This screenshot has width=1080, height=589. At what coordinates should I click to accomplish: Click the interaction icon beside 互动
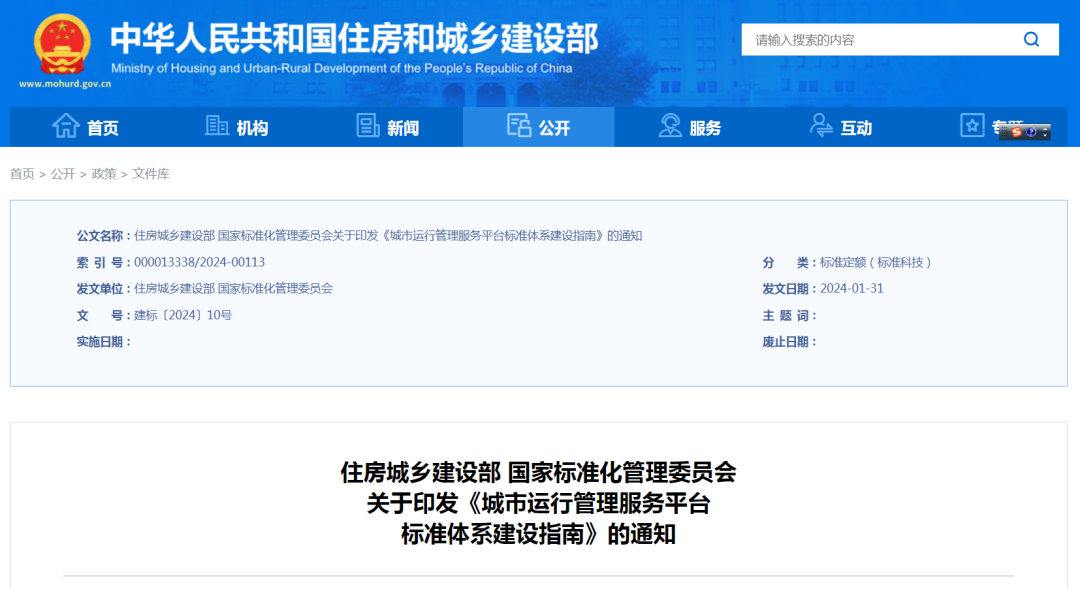(x=821, y=126)
